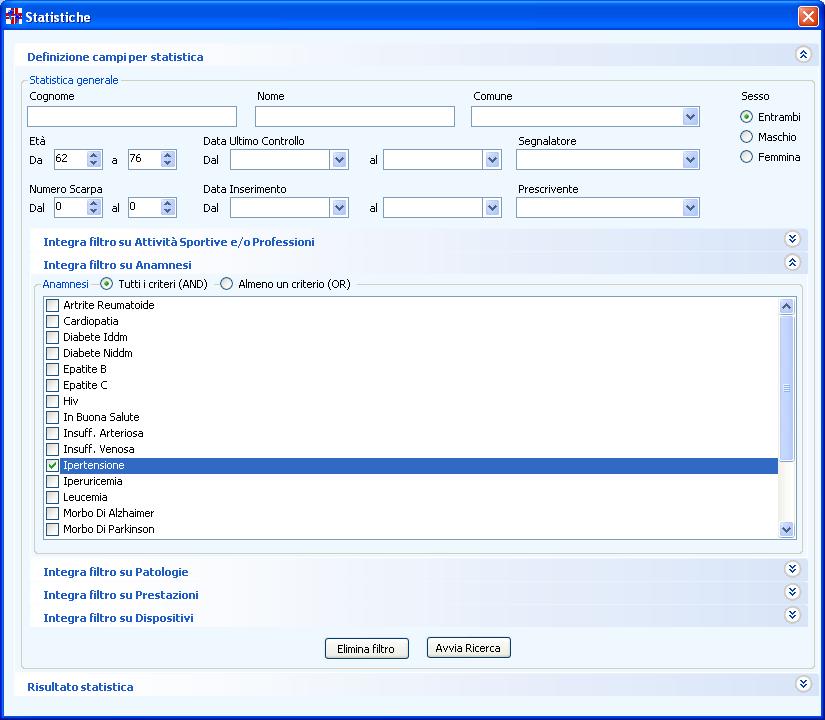The image size is (825, 720).
Task: Click the Avvia Ricerca button
Action: pyautogui.click(x=469, y=648)
